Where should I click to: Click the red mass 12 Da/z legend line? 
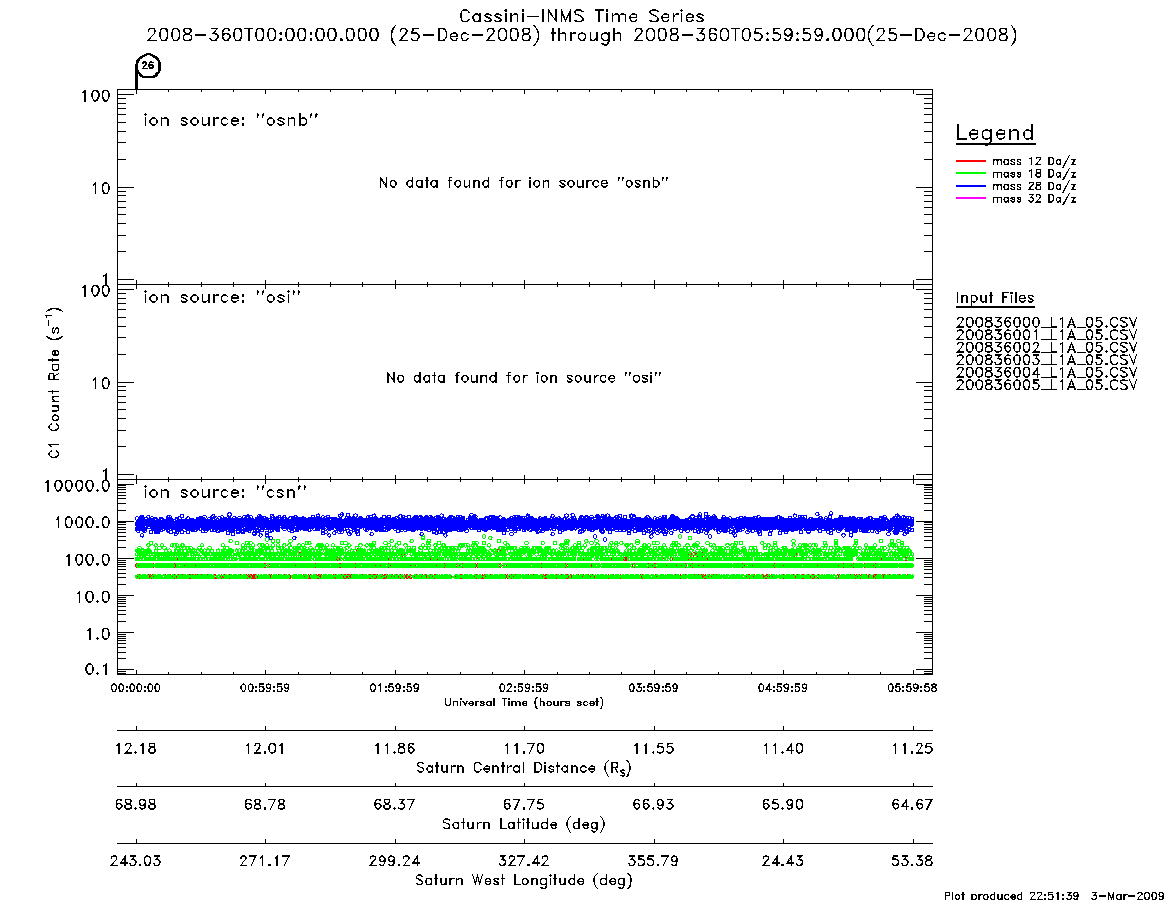pyautogui.click(x=970, y=161)
